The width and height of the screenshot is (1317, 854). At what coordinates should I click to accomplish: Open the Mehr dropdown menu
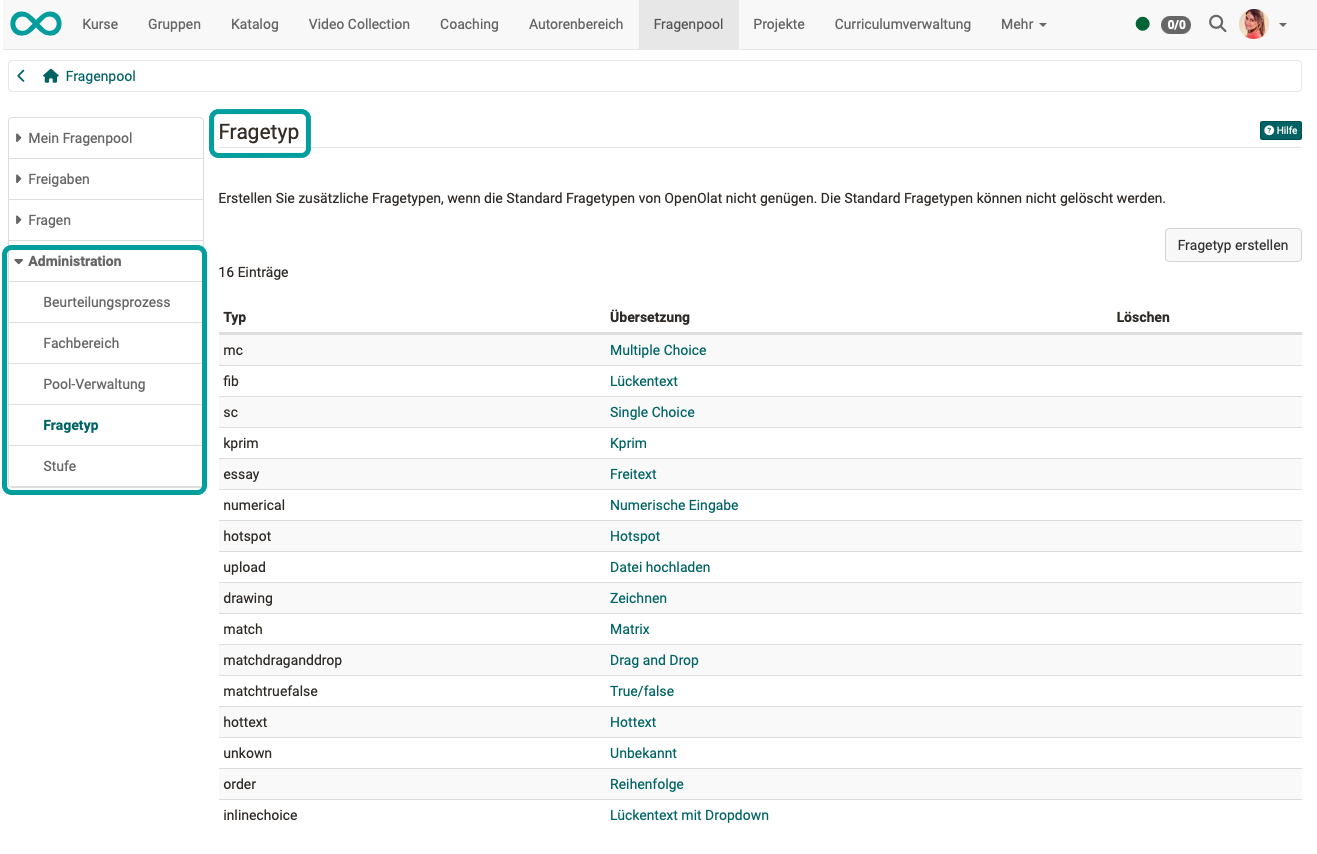(x=1022, y=24)
